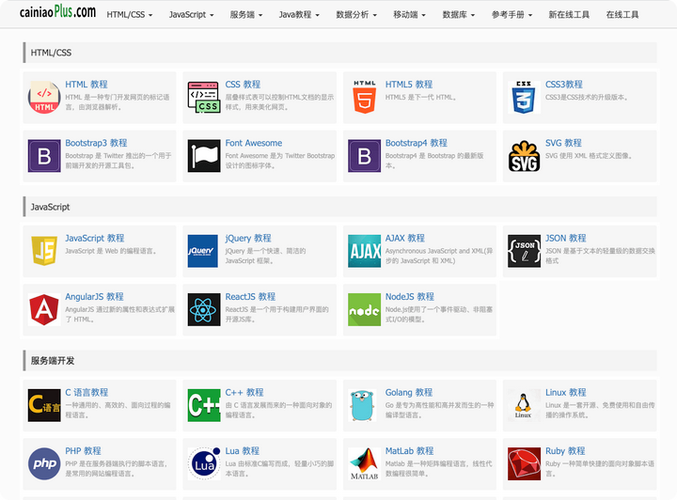Image resolution: width=677 pixels, height=500 pixels.
Task: Open the AJAX teal icon
Action: click(x=364, y=251)
